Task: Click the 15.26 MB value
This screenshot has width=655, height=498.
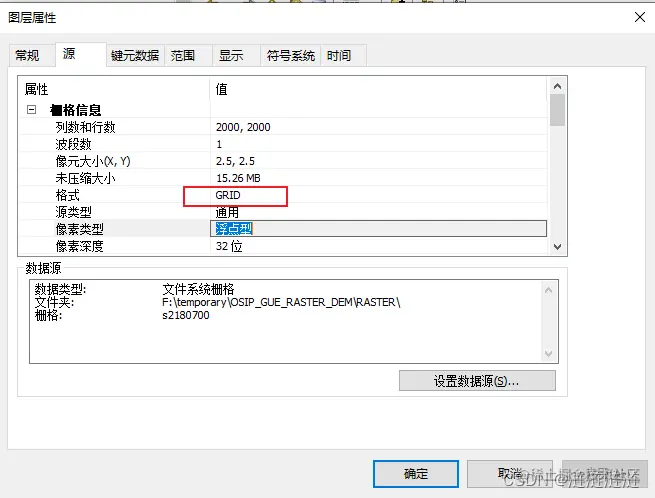Action: coord(238,178)
